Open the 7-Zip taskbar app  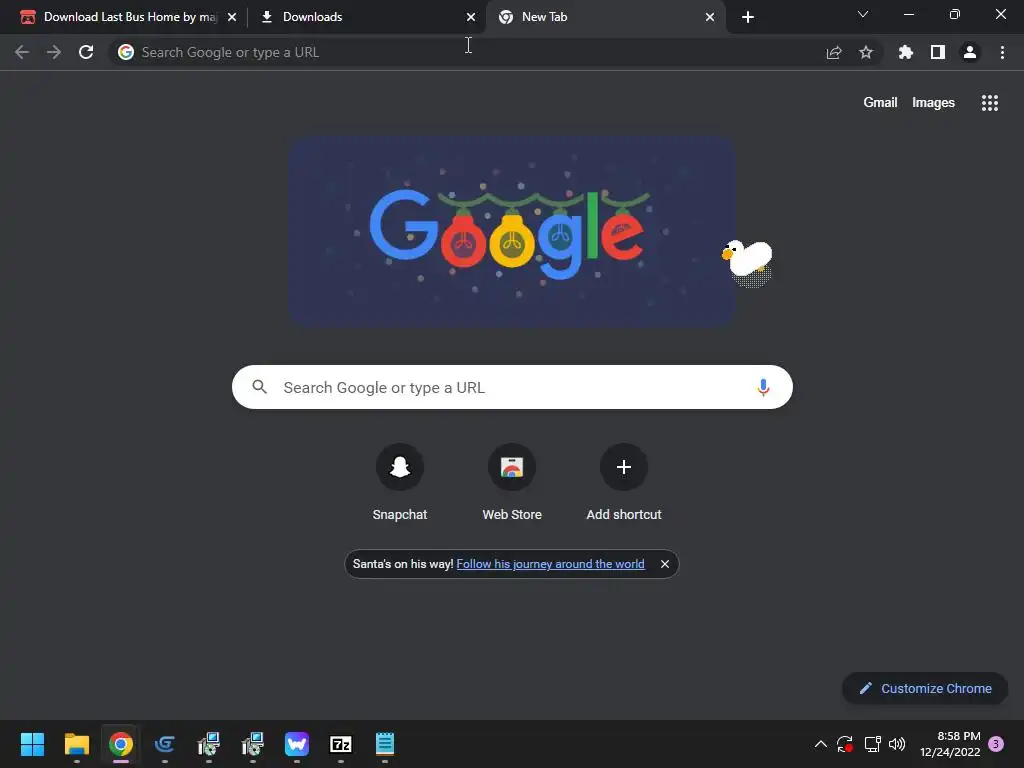pyautogui.click(x=341, y=744)
